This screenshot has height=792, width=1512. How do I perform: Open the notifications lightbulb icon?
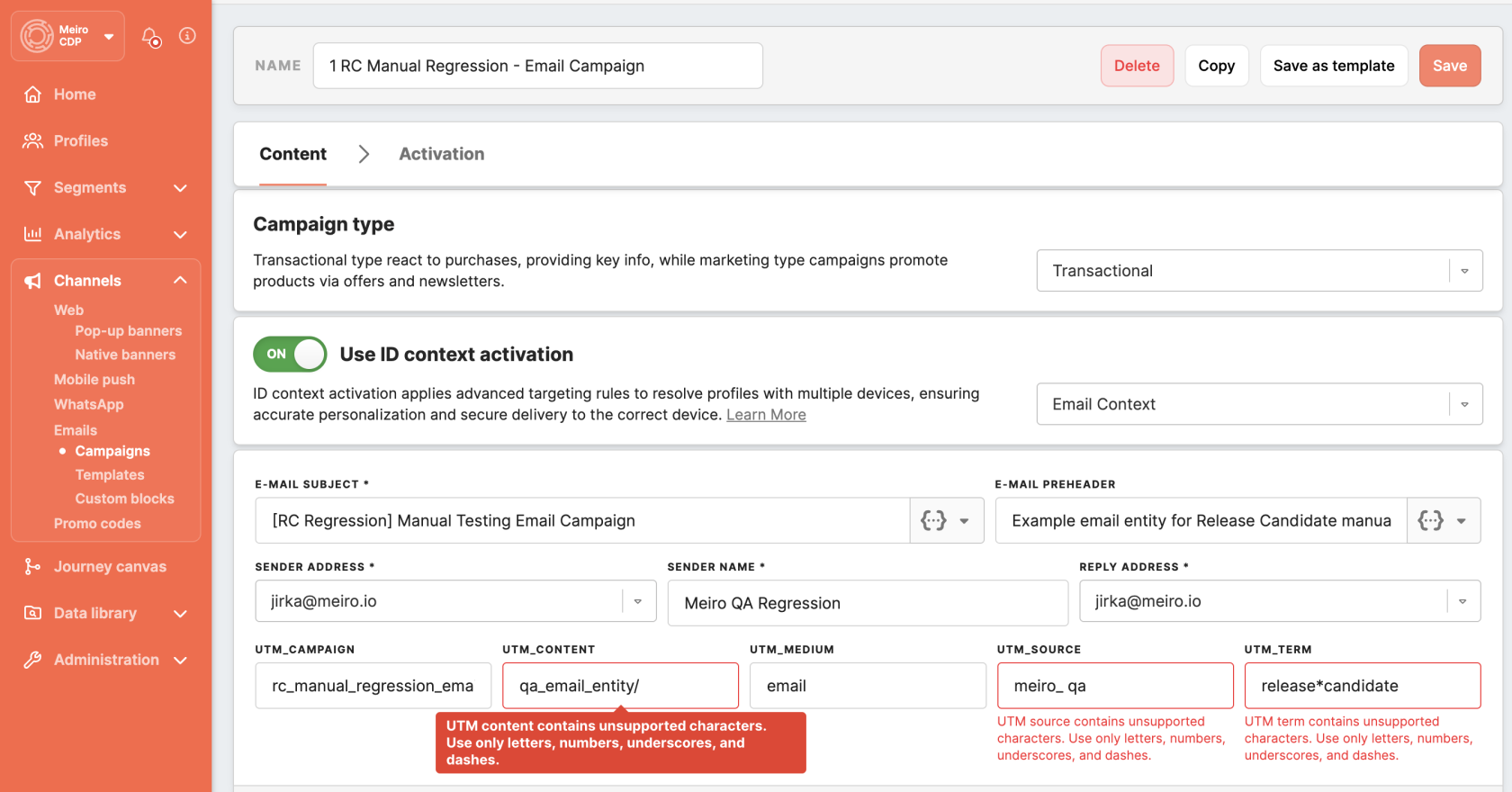click(151, 37)
